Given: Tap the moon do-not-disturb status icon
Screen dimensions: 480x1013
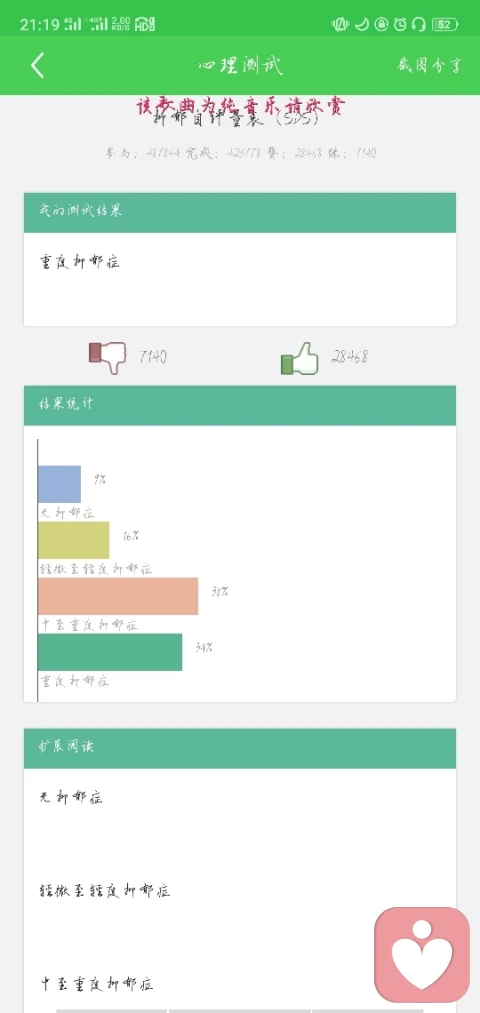Looking at the screenshot, I should tap(362, 25).
